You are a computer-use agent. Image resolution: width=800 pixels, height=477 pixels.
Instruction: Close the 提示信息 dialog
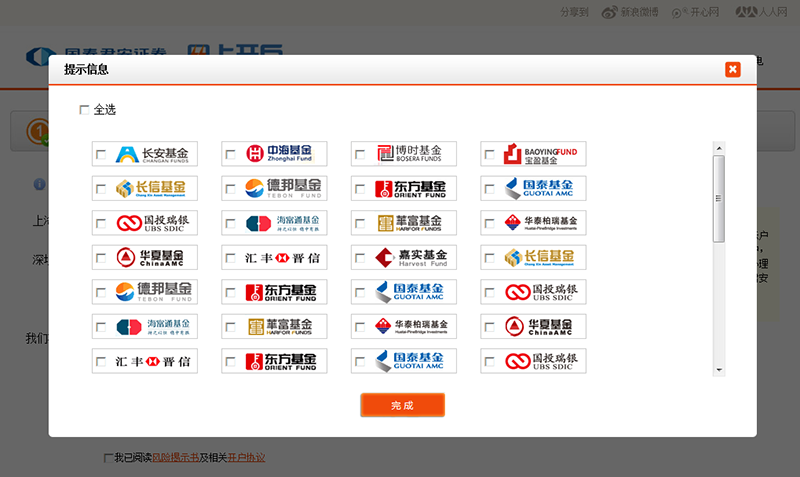pos(733,69)
